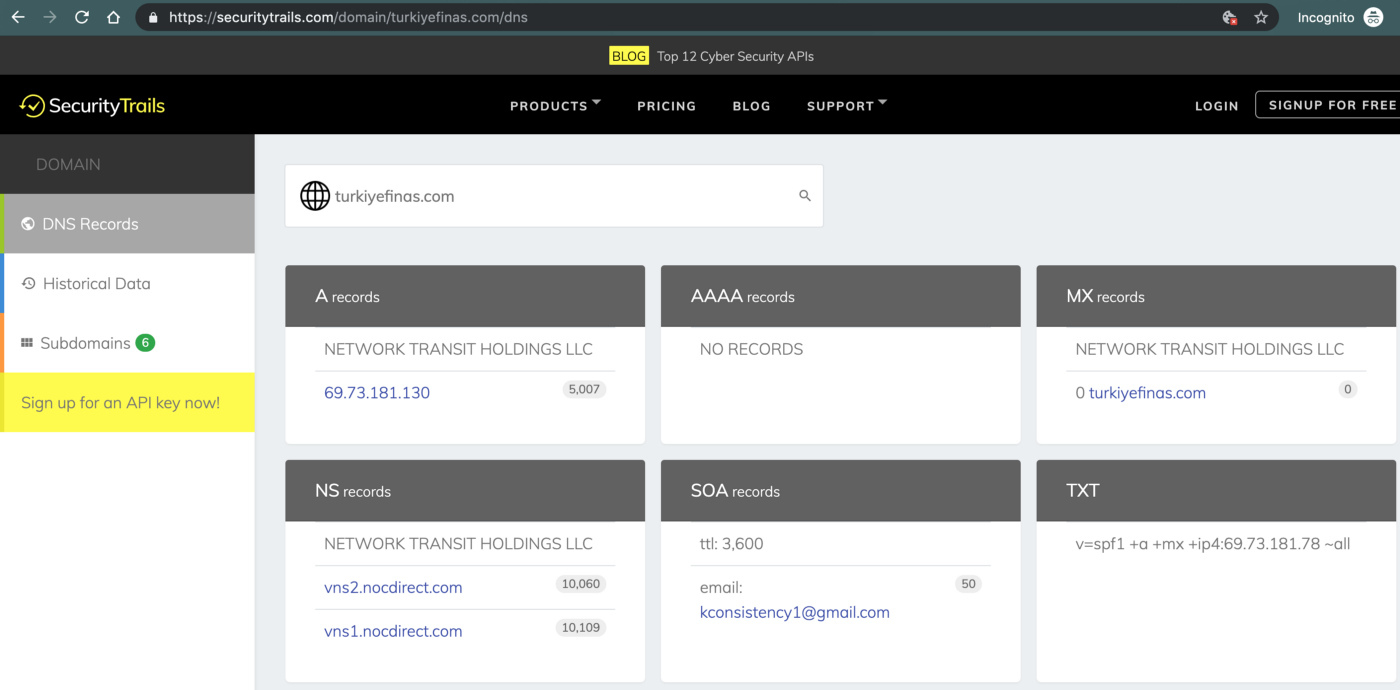Viewport: 1400px width, 690px height.
Task: Click the TXT card header
Action: (1216, 491)
